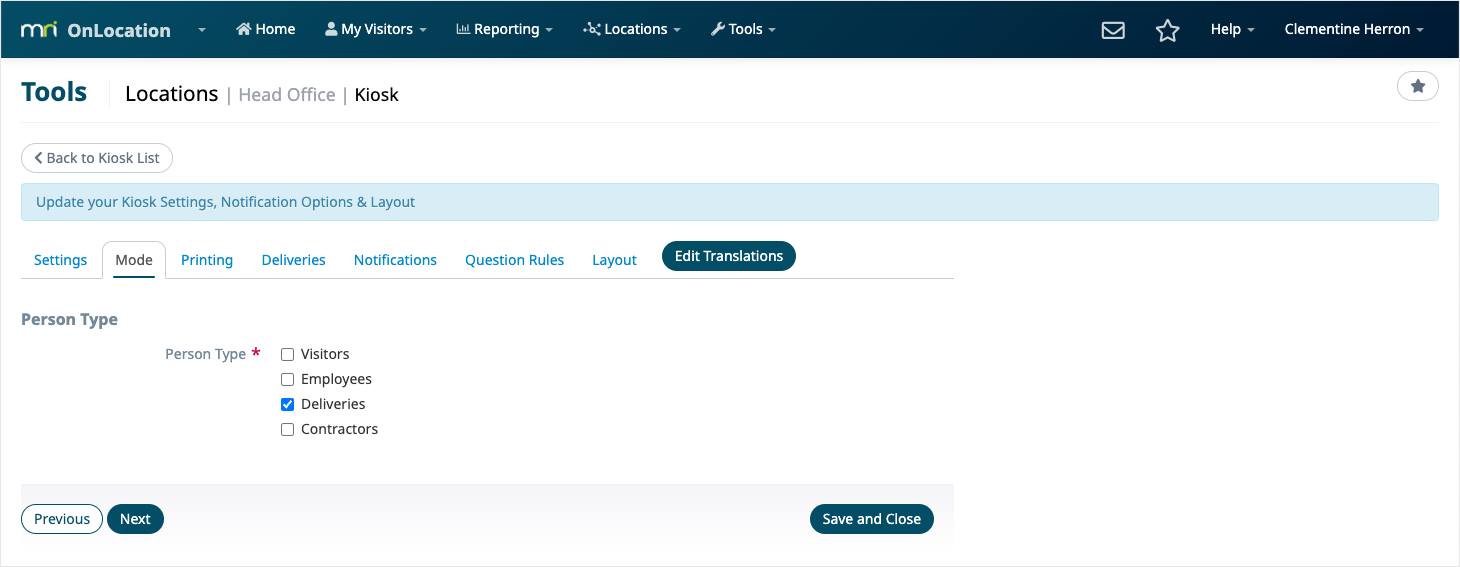This screenshot has height=567, width=1460.
Task: Open the dropdown arrow beside OnLocation logo
Action: (202, 30)
